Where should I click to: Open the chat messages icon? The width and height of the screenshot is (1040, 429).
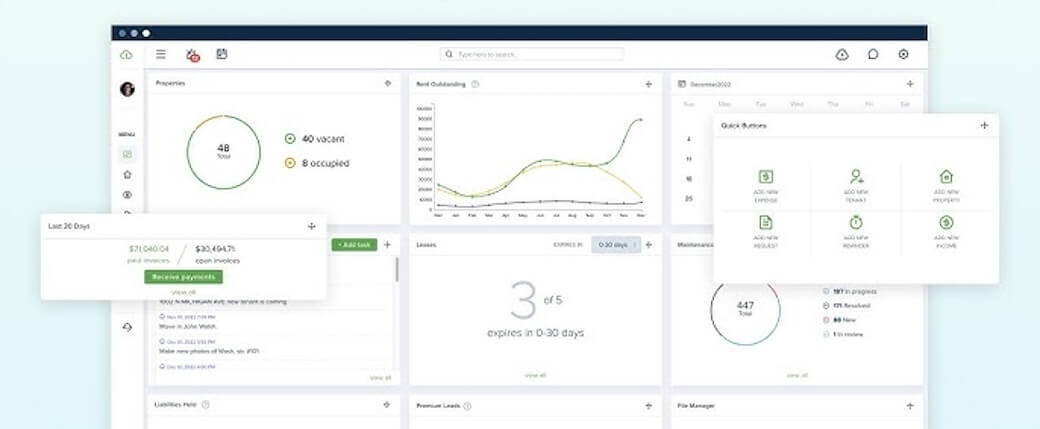coord(873,55)
